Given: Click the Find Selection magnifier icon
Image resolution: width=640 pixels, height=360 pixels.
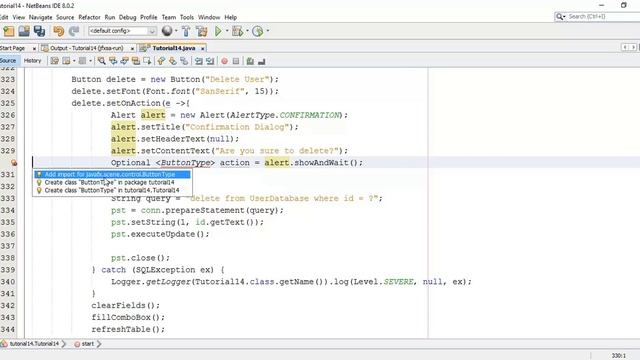Looking at the screenshot, I should click(x=102, y=61).
